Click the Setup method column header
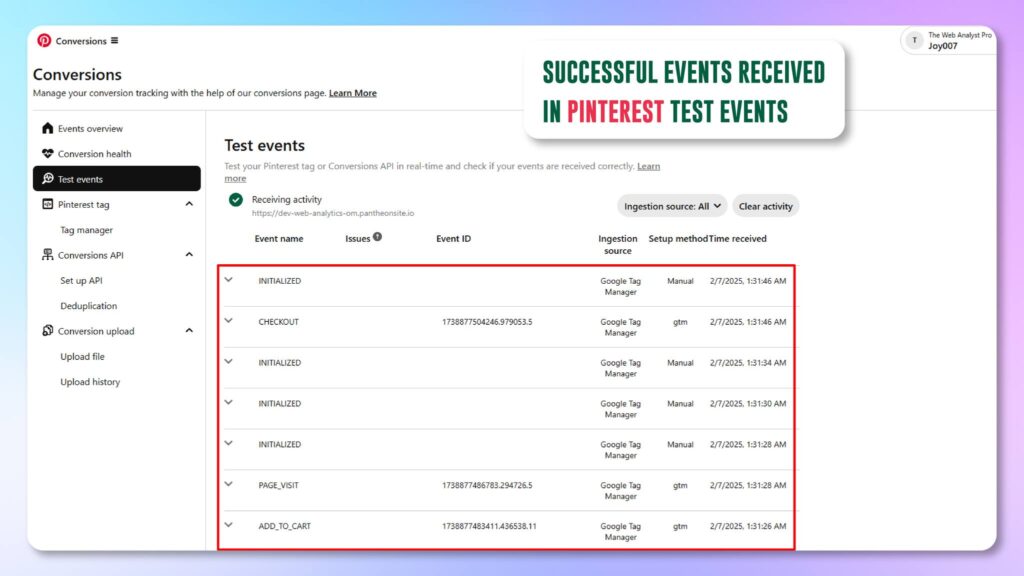This screenshot has width=1024, height=576. coord(678,239)
